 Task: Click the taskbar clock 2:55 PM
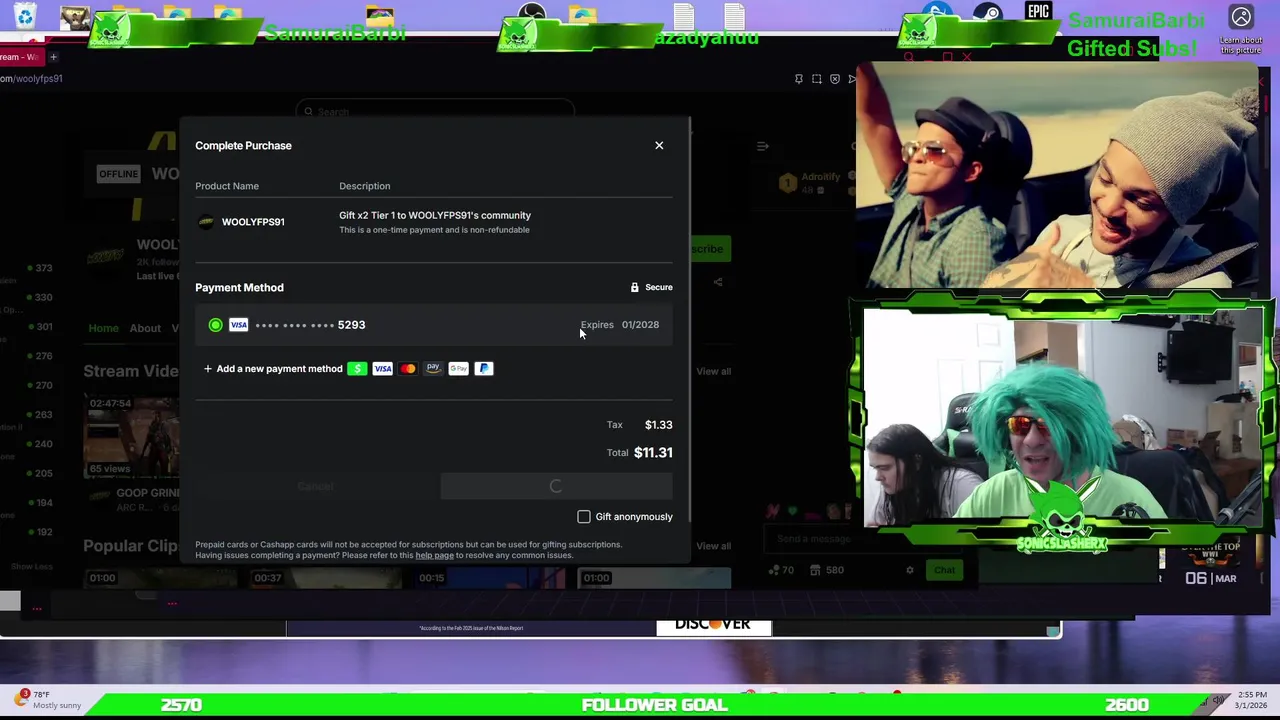(1251, 694)
